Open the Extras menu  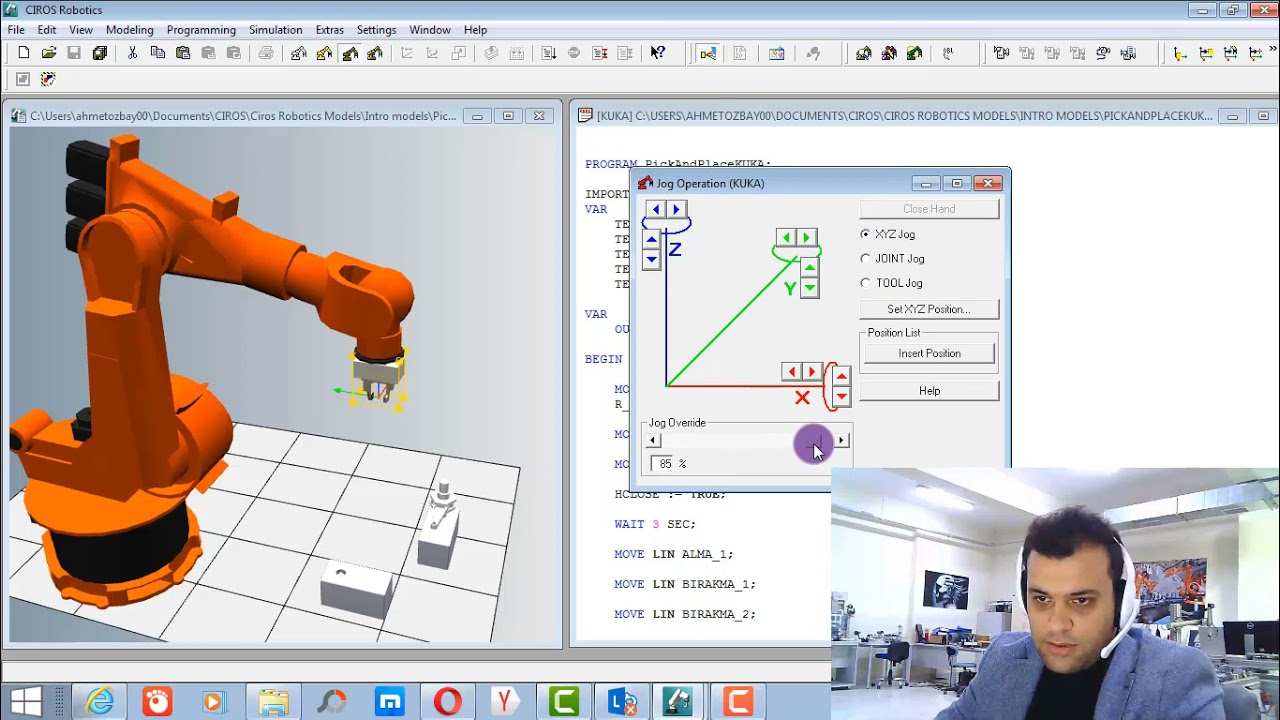click(x=329, y=30)
